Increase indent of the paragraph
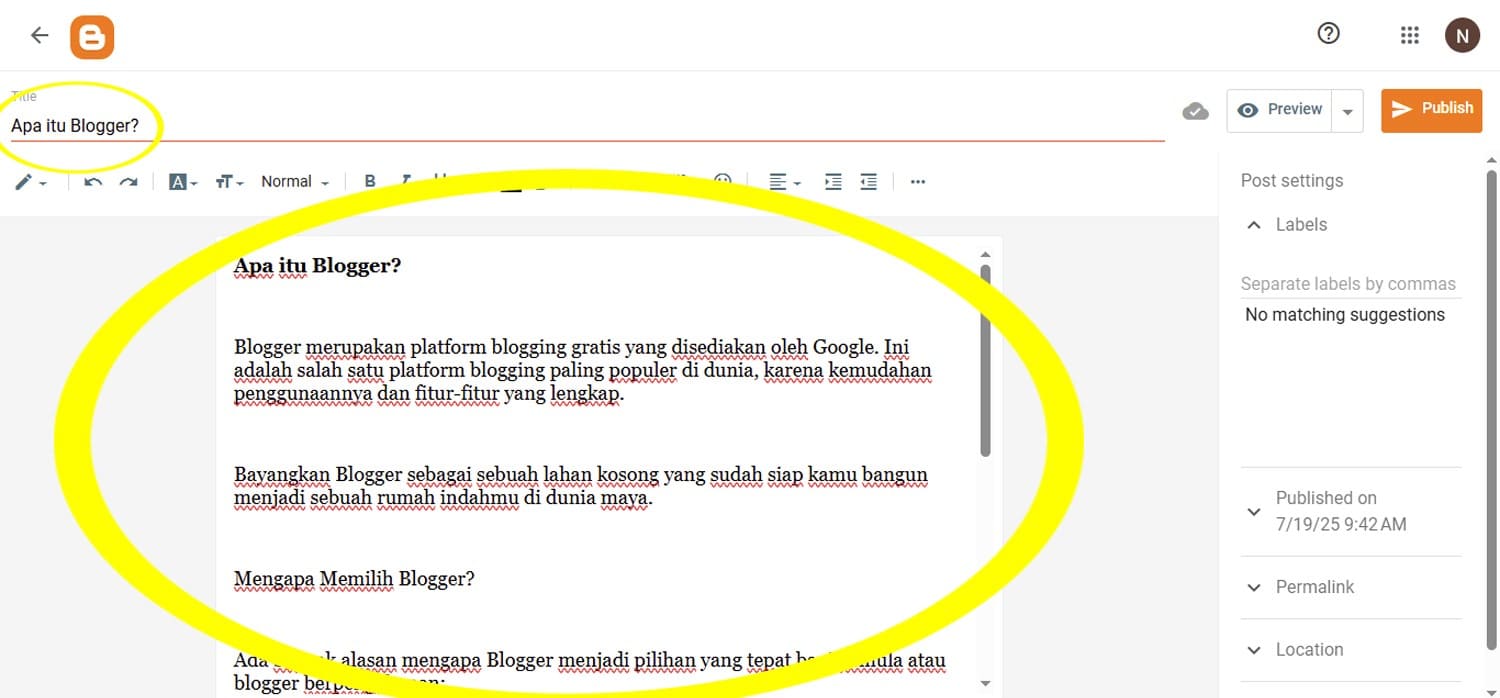The image size is (1500, 698). click(833, 182)
